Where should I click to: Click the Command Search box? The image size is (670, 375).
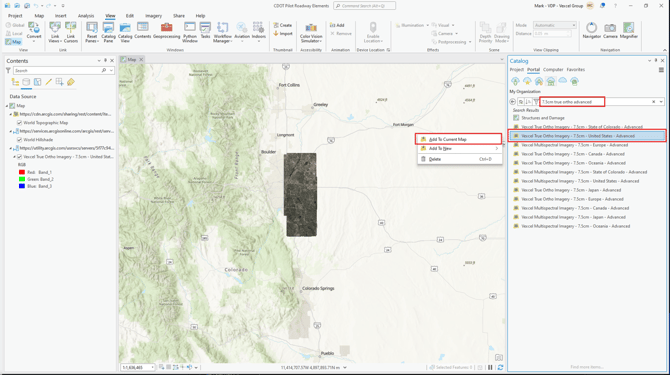point(364,6)
